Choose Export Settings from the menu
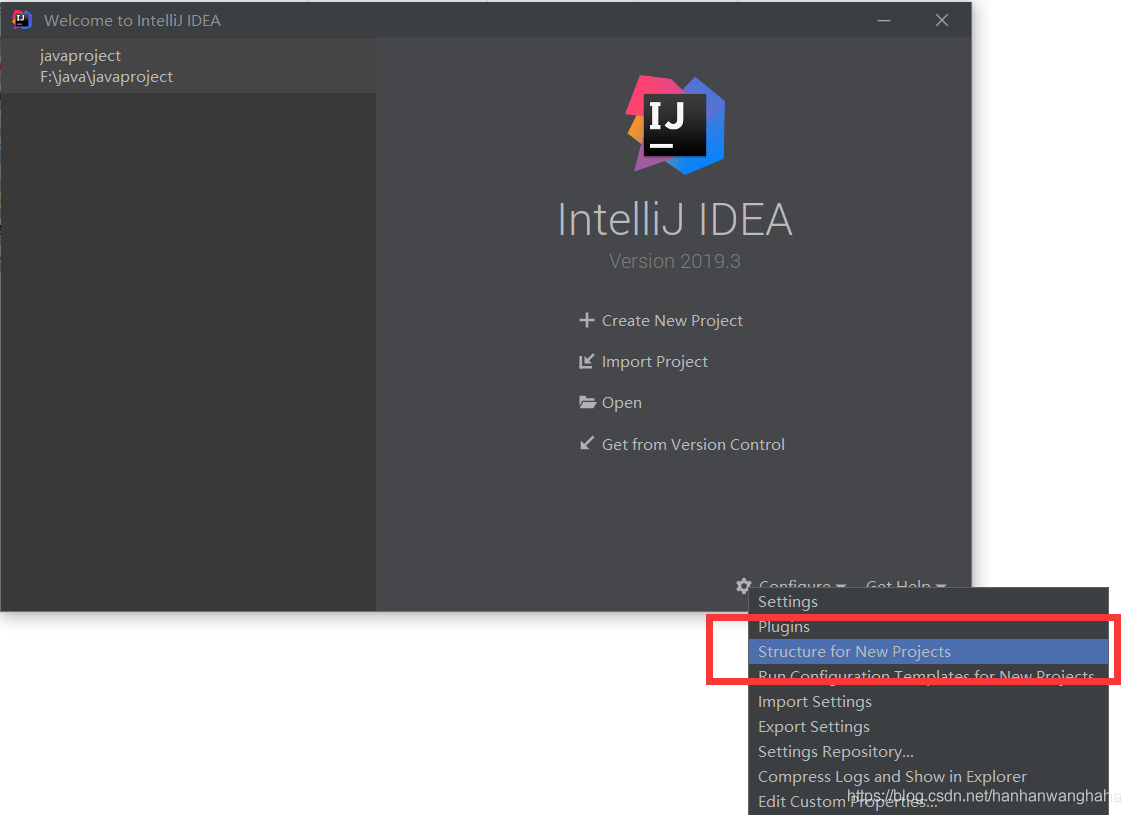 813,726
